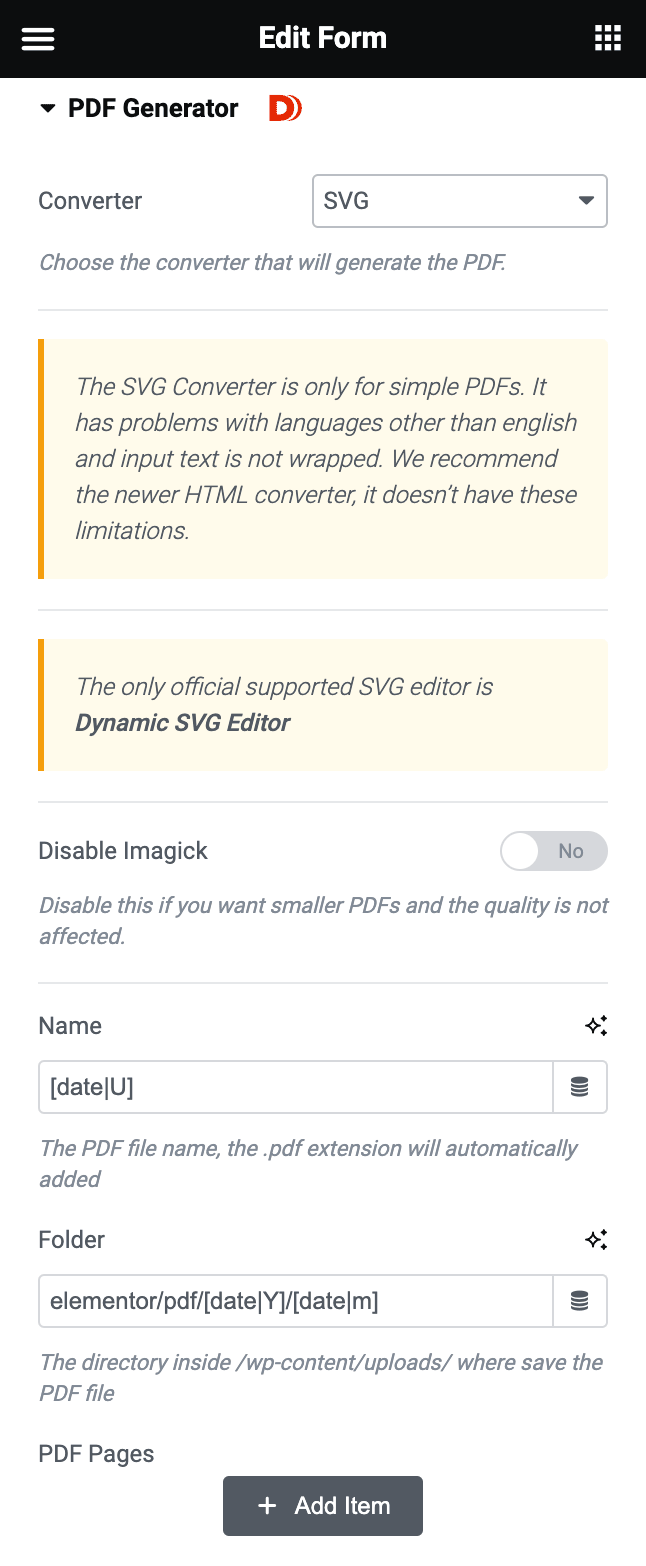Open AI assistance for the Folder field
The image size is (646, 1566).
(x=596, y=1239)
